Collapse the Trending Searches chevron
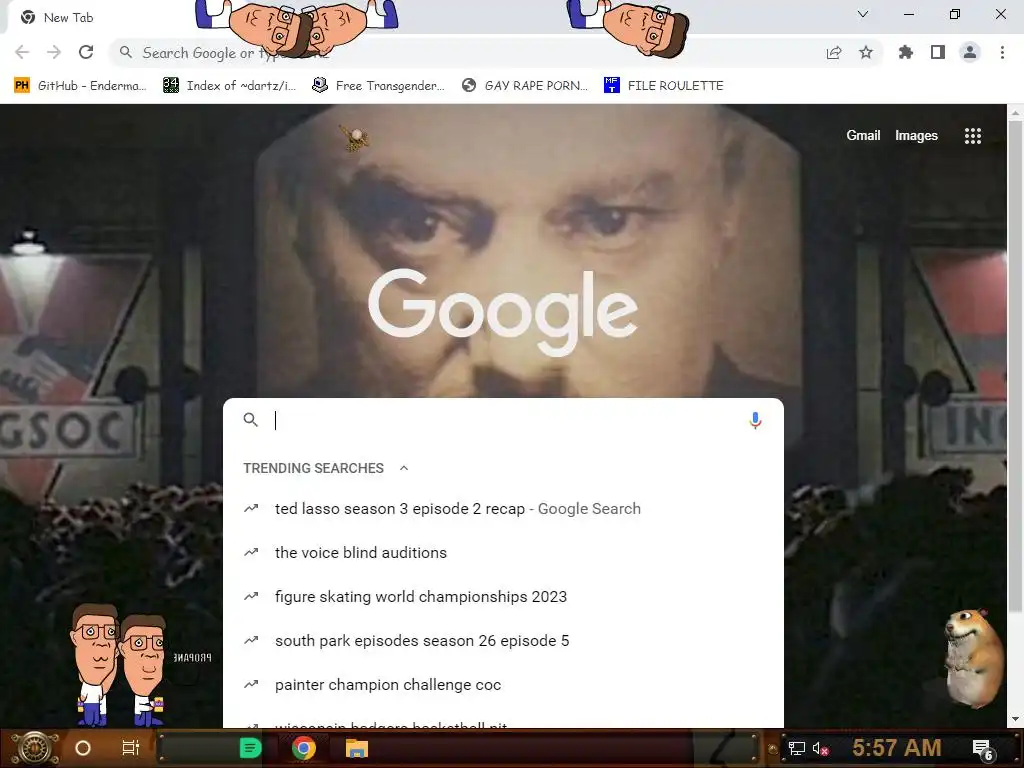This screenshot has height=768, width=1024. point(404,468)
